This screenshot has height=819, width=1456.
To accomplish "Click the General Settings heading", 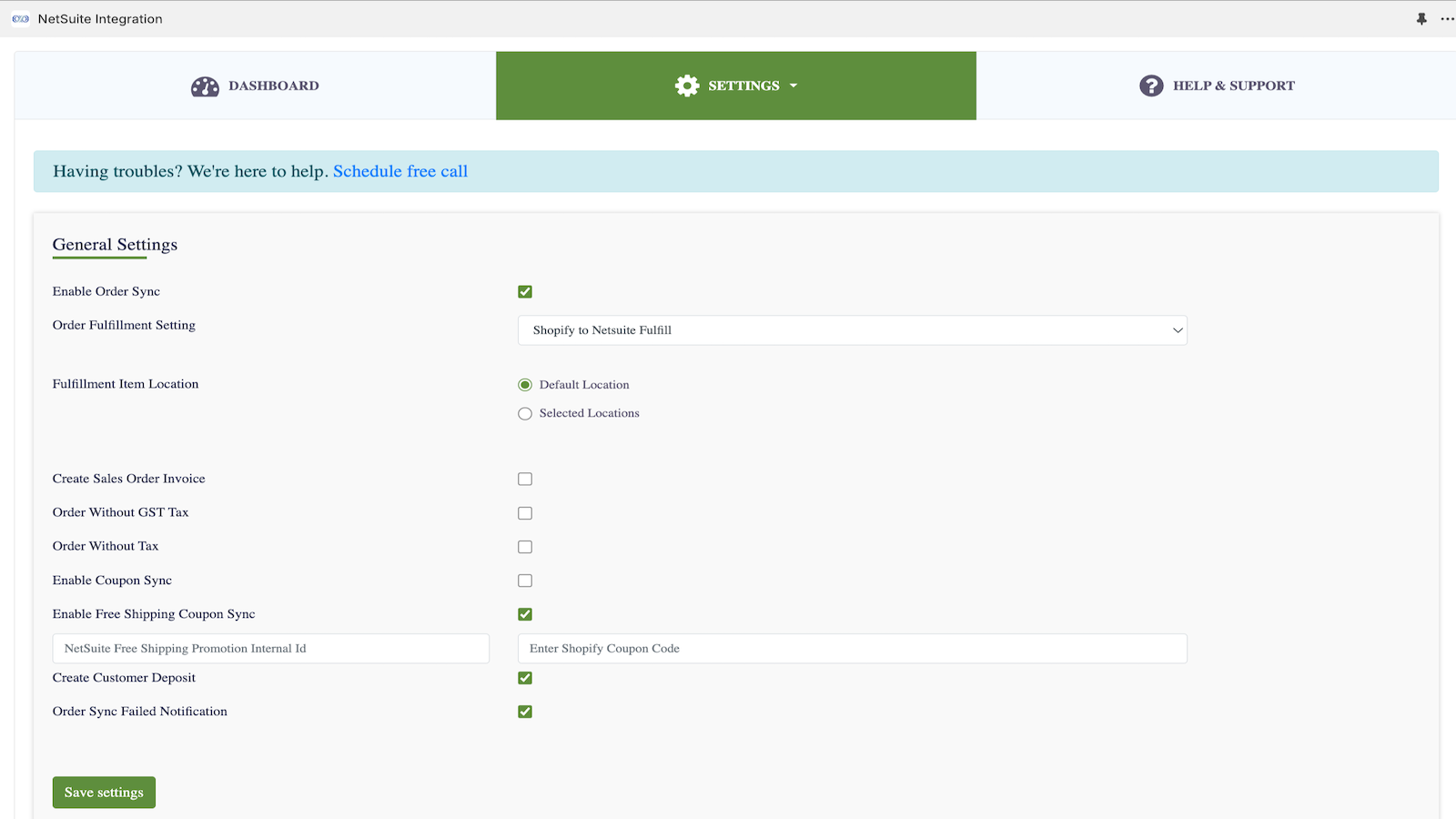I will (115, 245).
